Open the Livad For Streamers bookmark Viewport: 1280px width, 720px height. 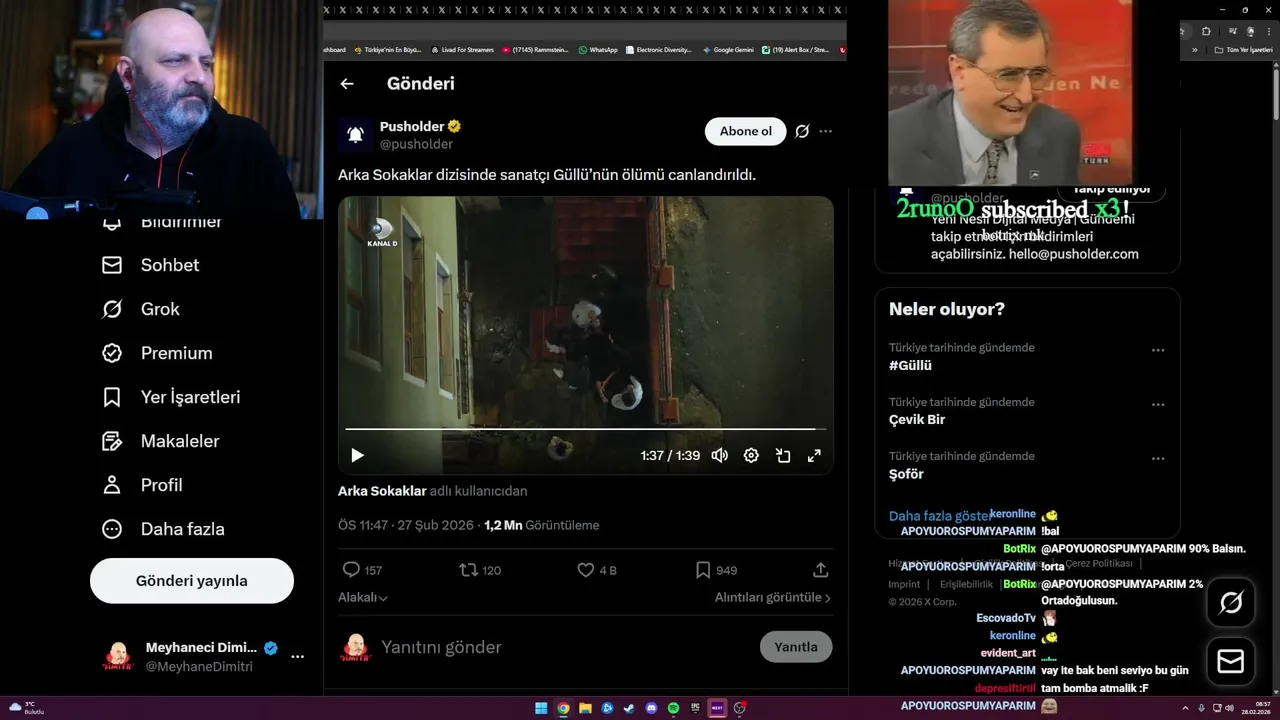pos(463,49)
